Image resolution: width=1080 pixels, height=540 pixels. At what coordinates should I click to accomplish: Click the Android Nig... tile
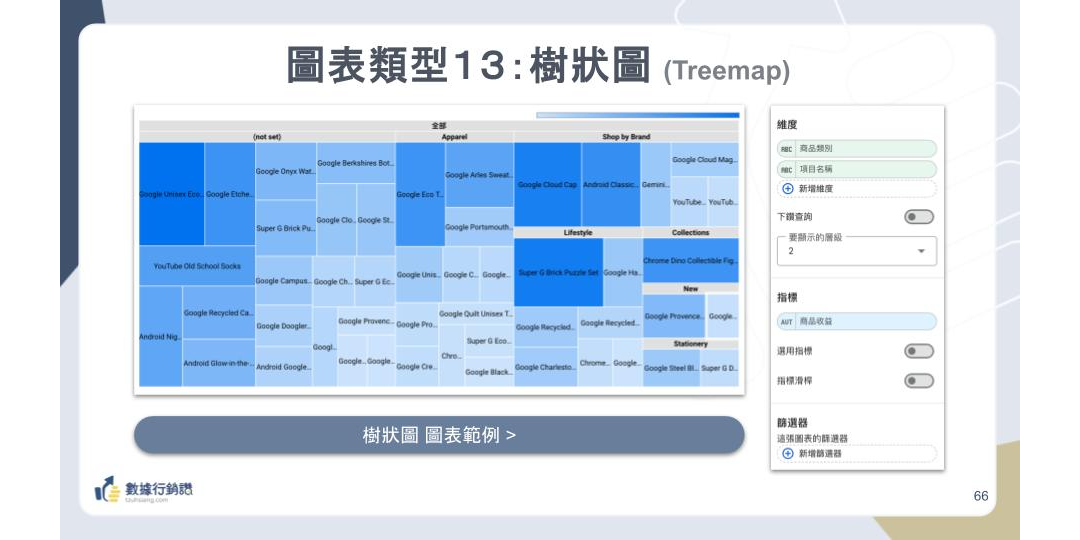click(160, 337)
